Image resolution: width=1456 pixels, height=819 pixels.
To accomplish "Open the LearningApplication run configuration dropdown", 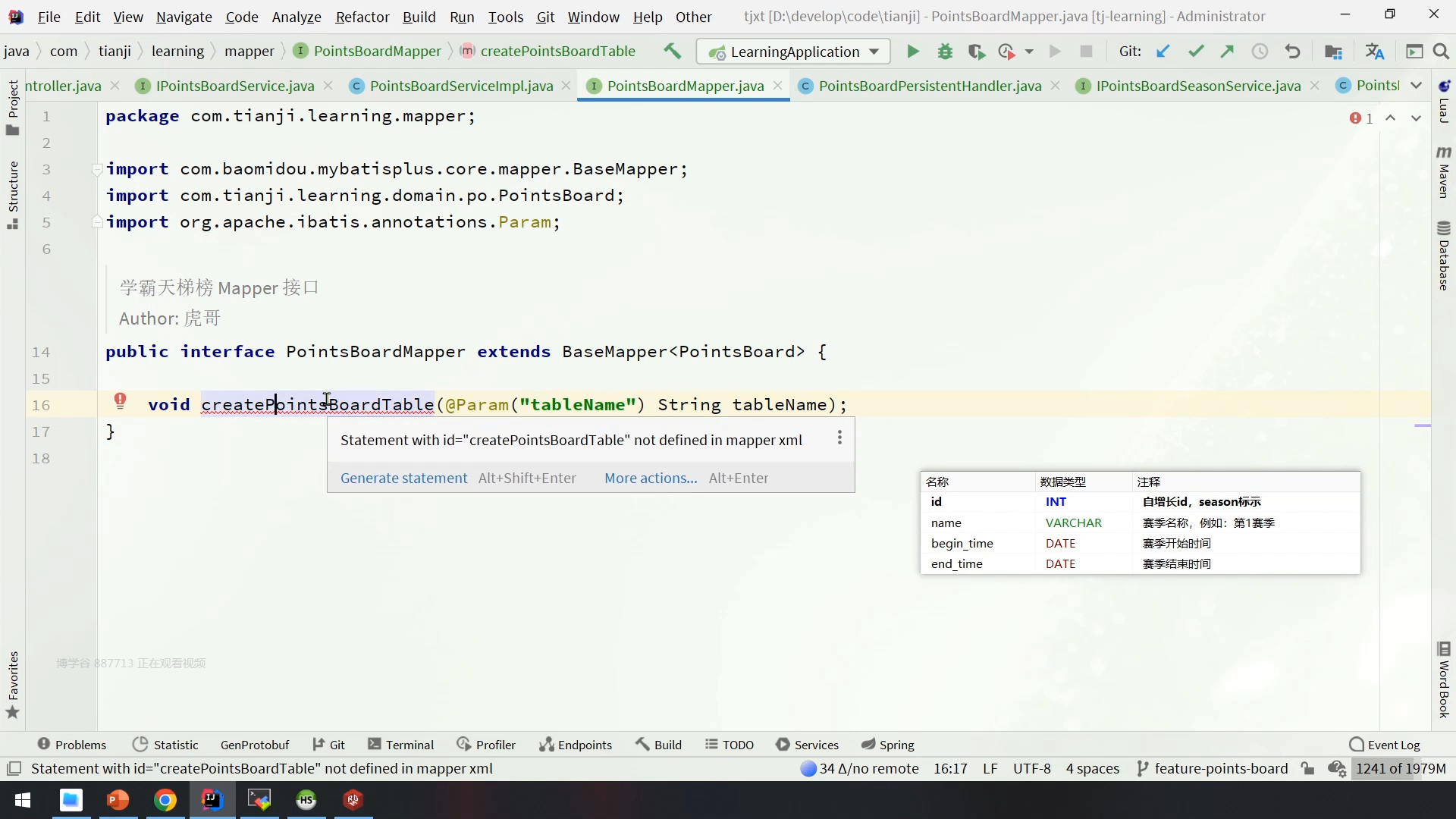I will [x=793, y=52].
